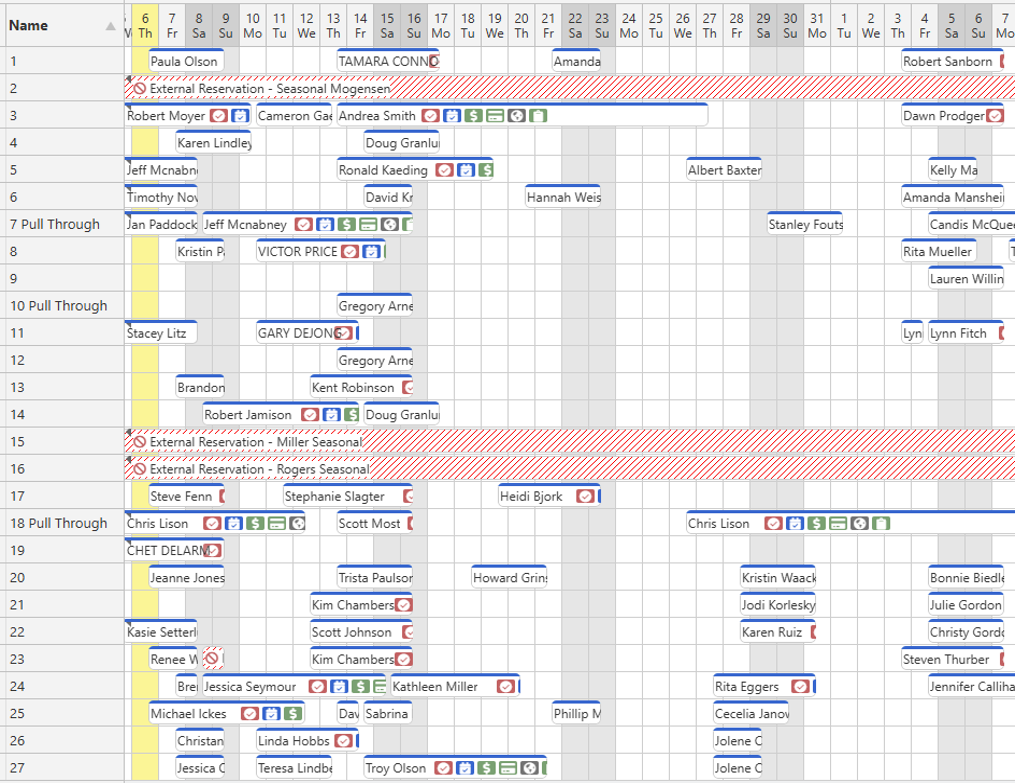Open Hannah Weis reservation on site 6

[x=563, y=197]
